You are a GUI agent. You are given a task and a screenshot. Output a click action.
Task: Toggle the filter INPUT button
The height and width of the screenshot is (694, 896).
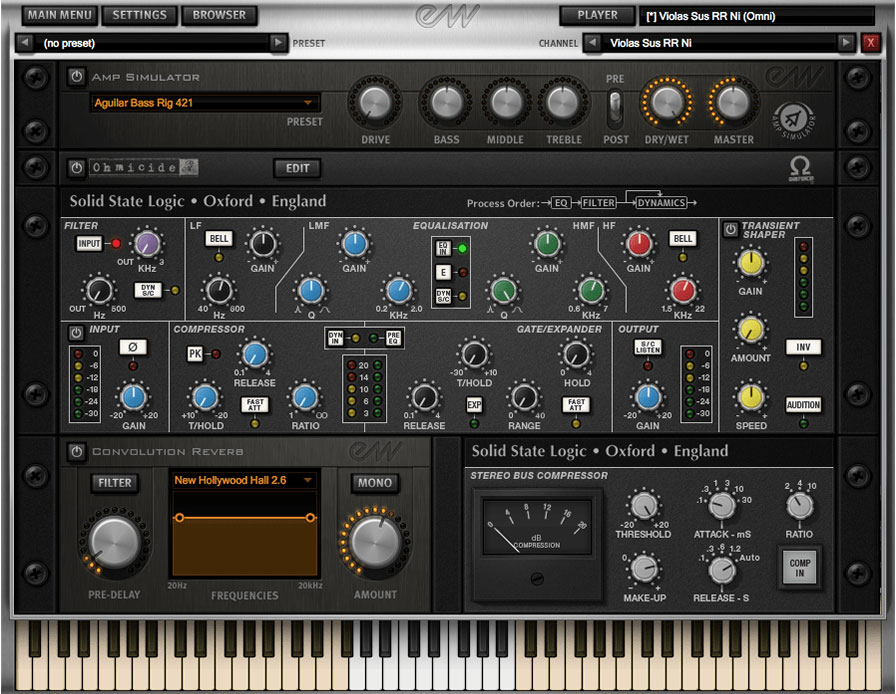[x=89, y=244]
